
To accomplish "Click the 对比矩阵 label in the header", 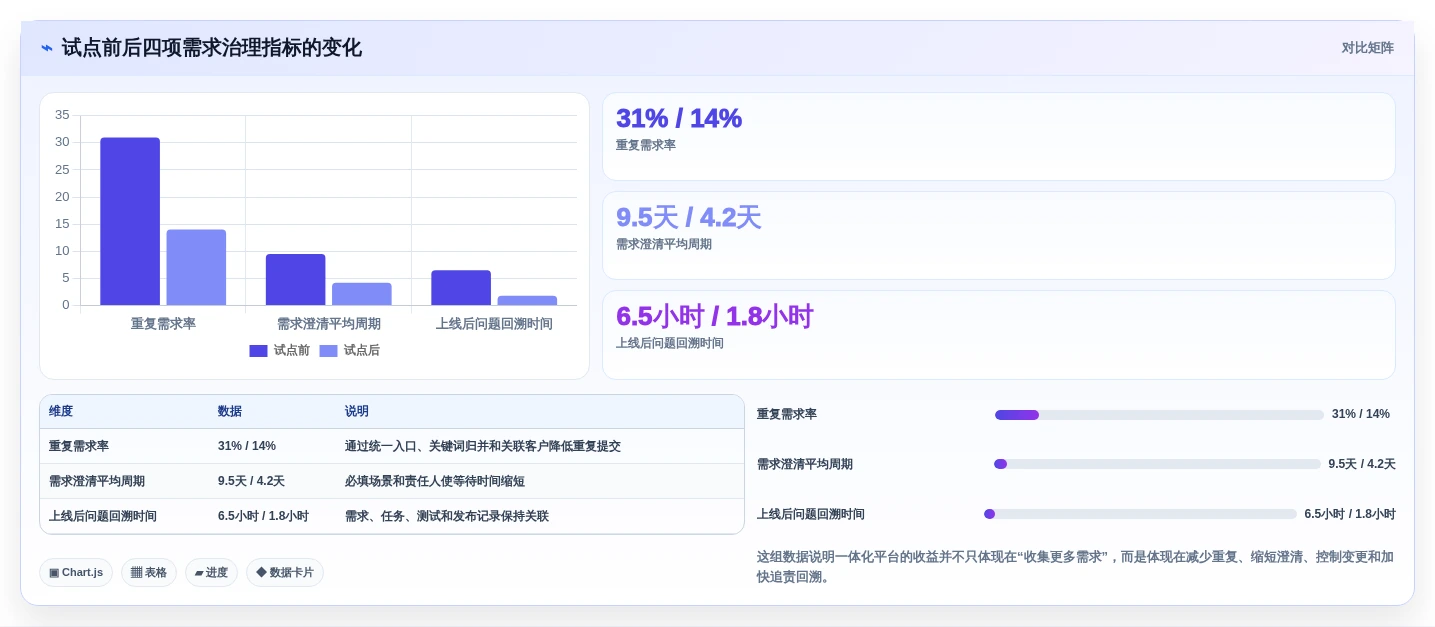I will point(1367,48).
